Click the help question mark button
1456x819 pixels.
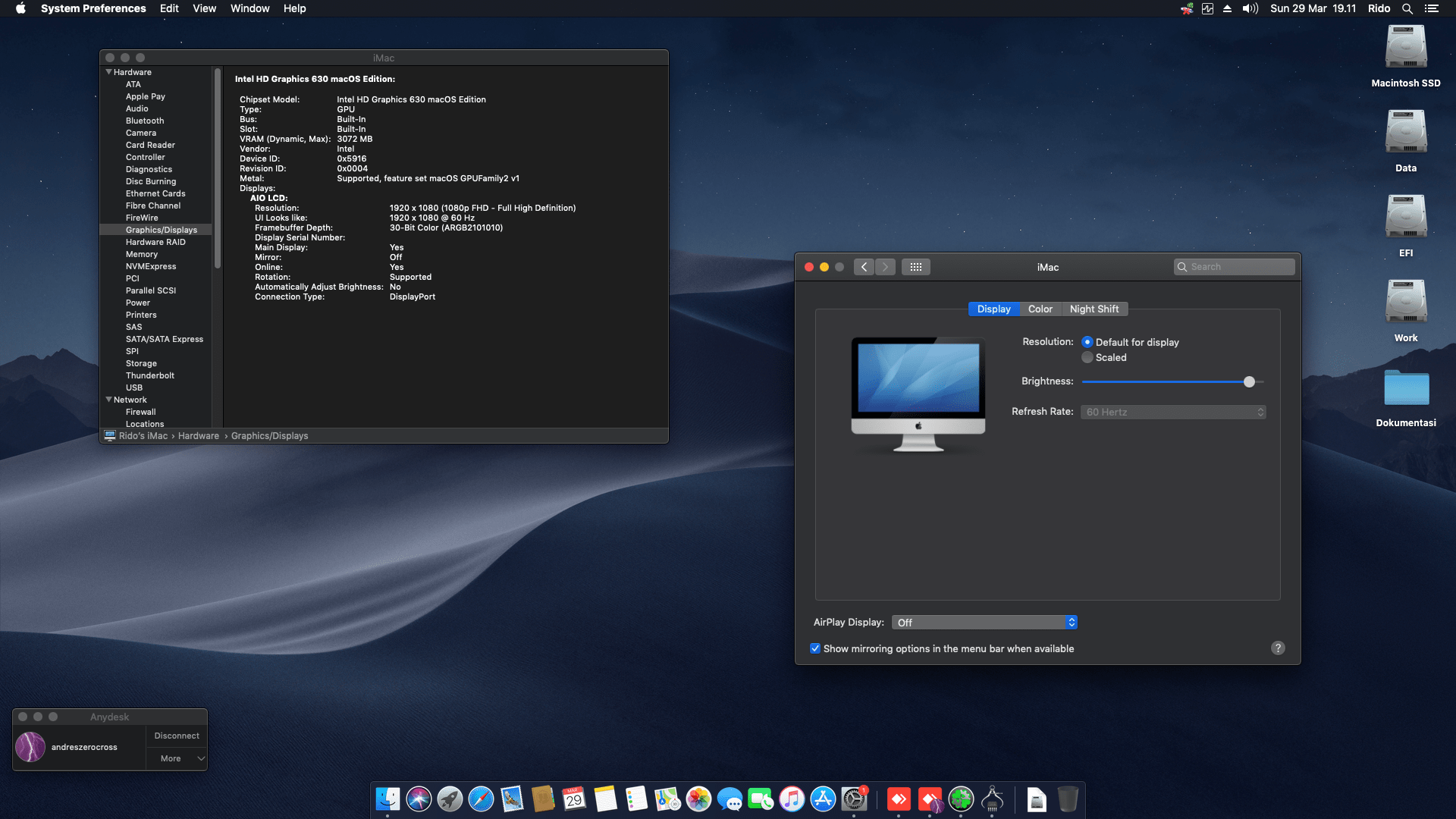[1278, 648]
